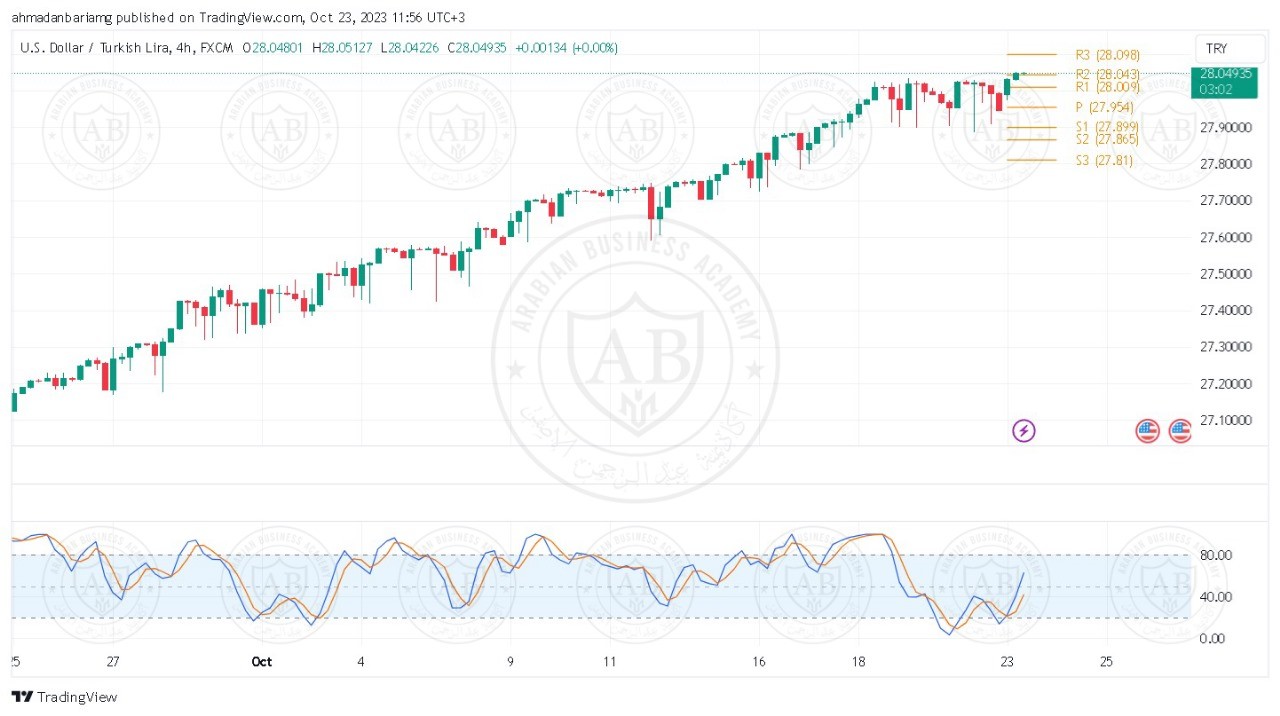Screen dimensions: 1280x716
Task: Select the S3 (27.81) pivot level label
Action: [x=1104, y=160]
